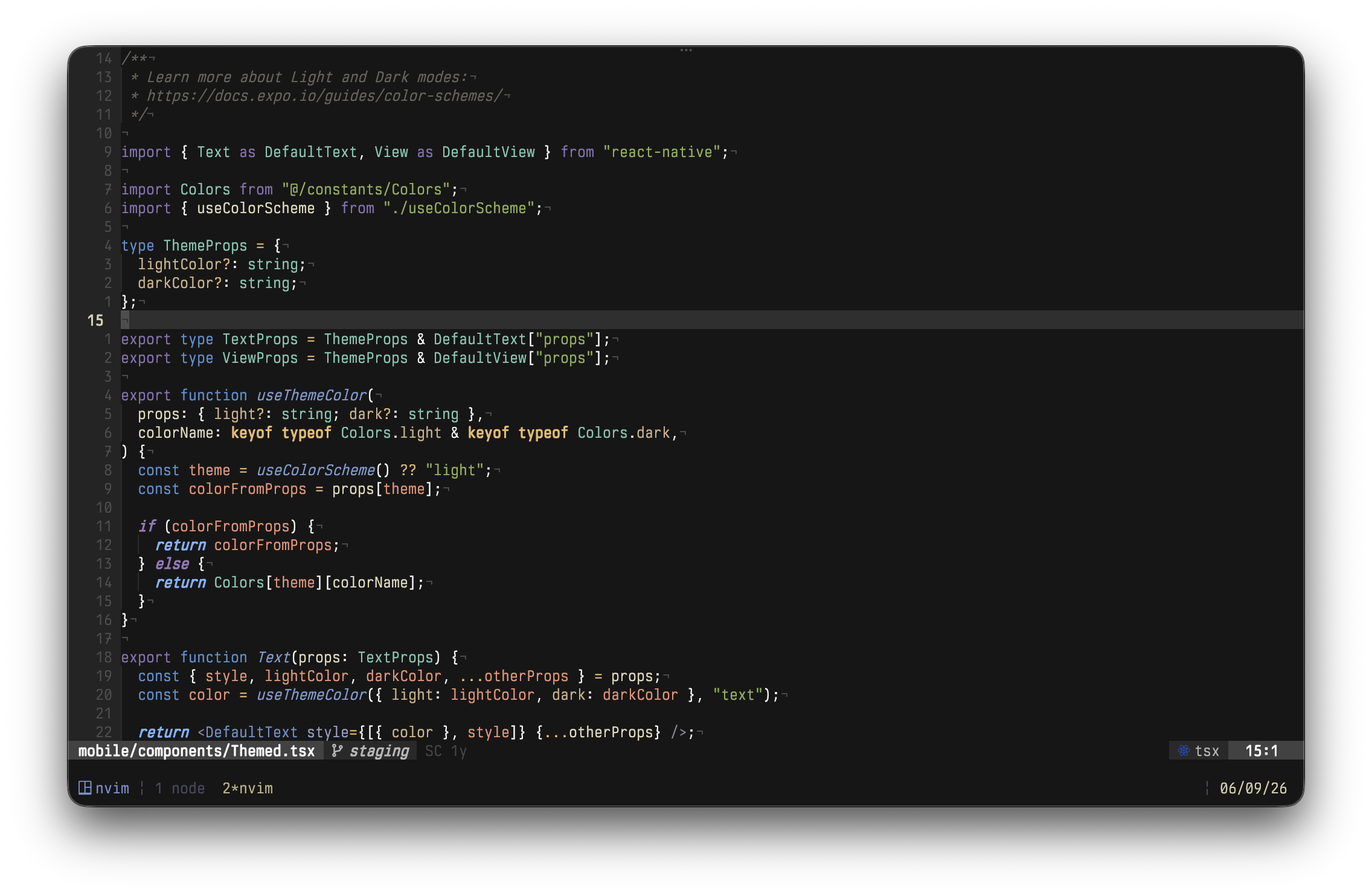The width and height of the screenshot is (1372, 896).
Task: Click the tmux window icon beside nvim
Action: coord(85,788)
